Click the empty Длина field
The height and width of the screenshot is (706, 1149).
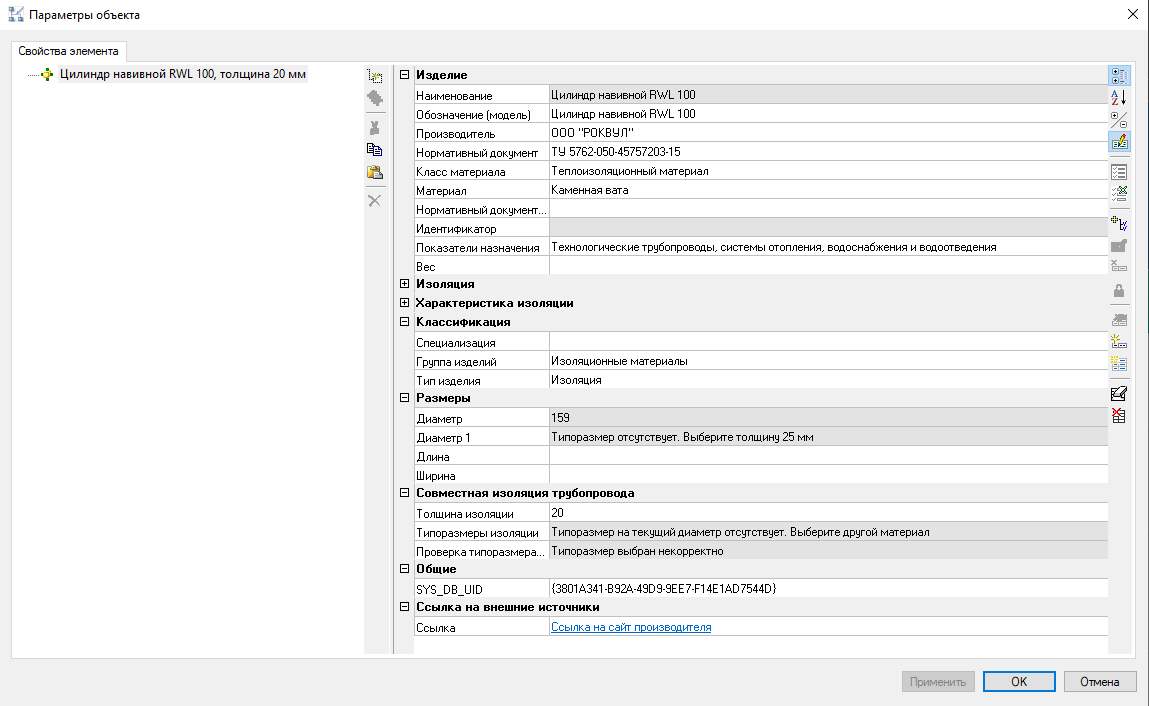(x=828, y=457)
